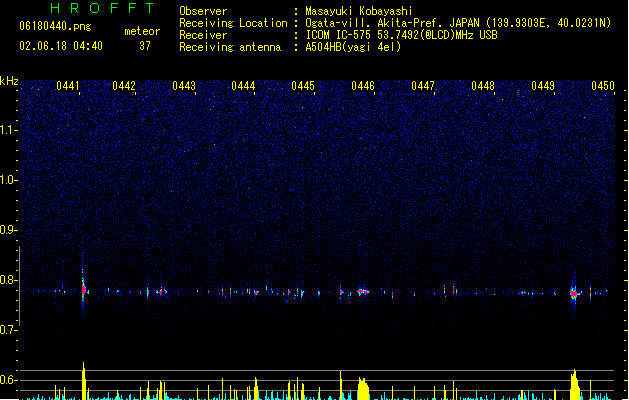Click the Receiving antenna label
Image resolution: width=629 pixels, height=400 pixels.
pos(230,47)
